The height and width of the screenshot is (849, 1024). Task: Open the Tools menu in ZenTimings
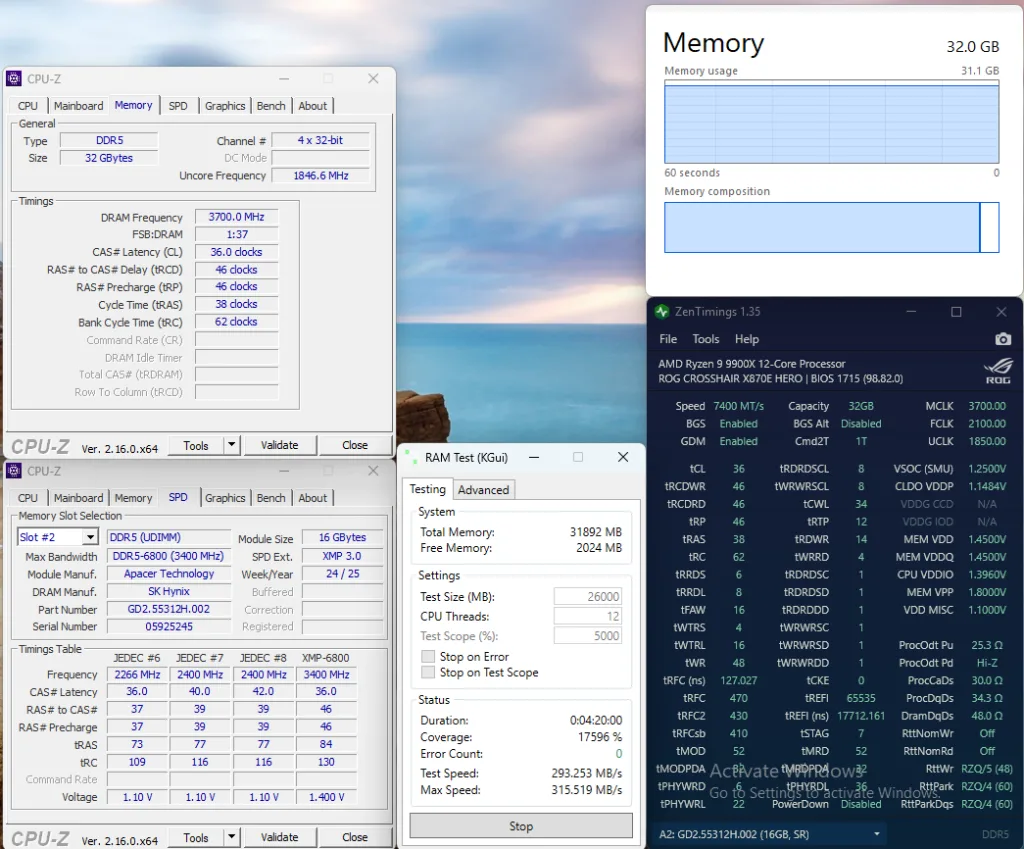pos(707,339)
